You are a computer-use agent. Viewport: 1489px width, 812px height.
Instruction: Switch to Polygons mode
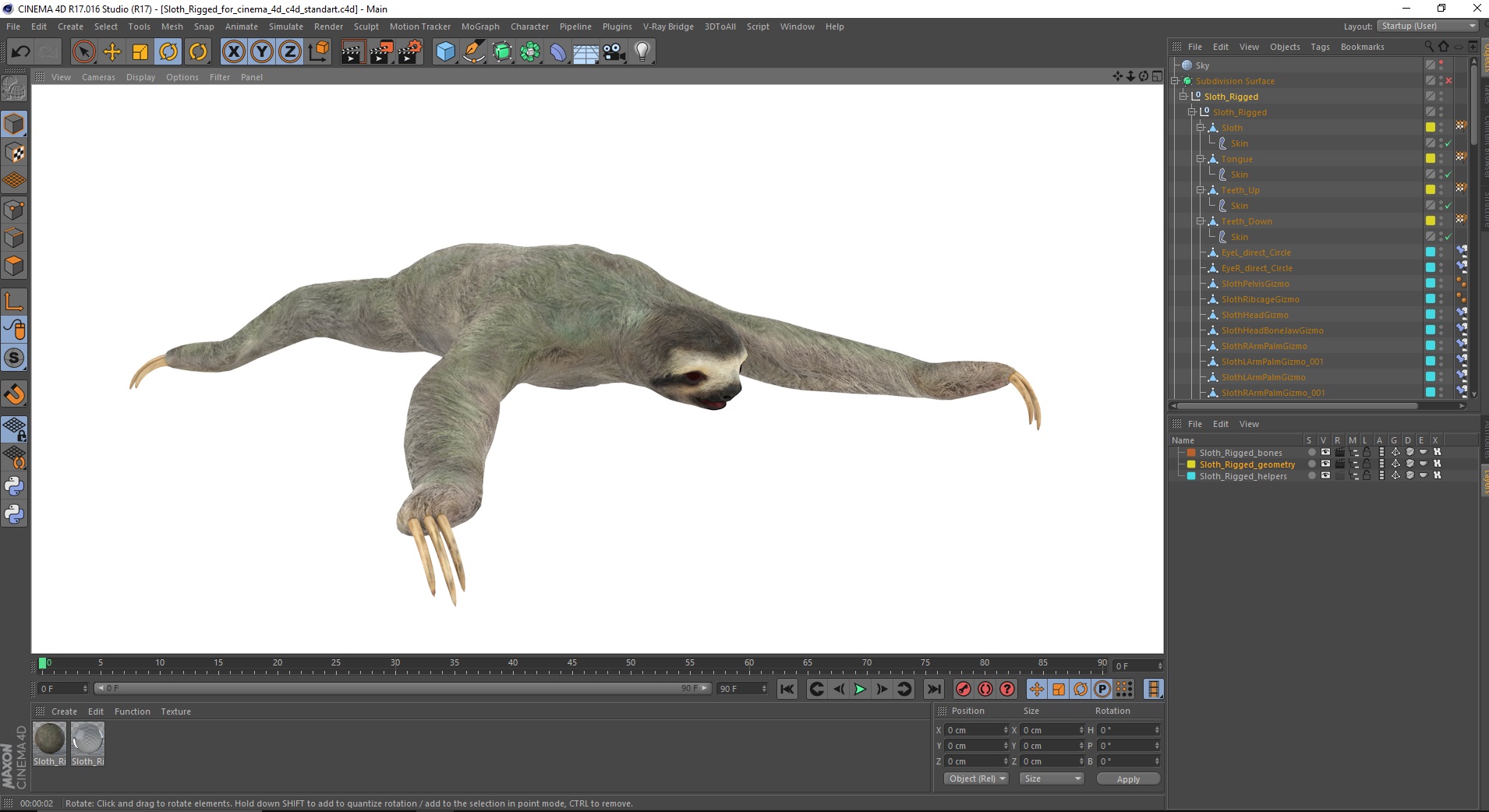(14, 266)
